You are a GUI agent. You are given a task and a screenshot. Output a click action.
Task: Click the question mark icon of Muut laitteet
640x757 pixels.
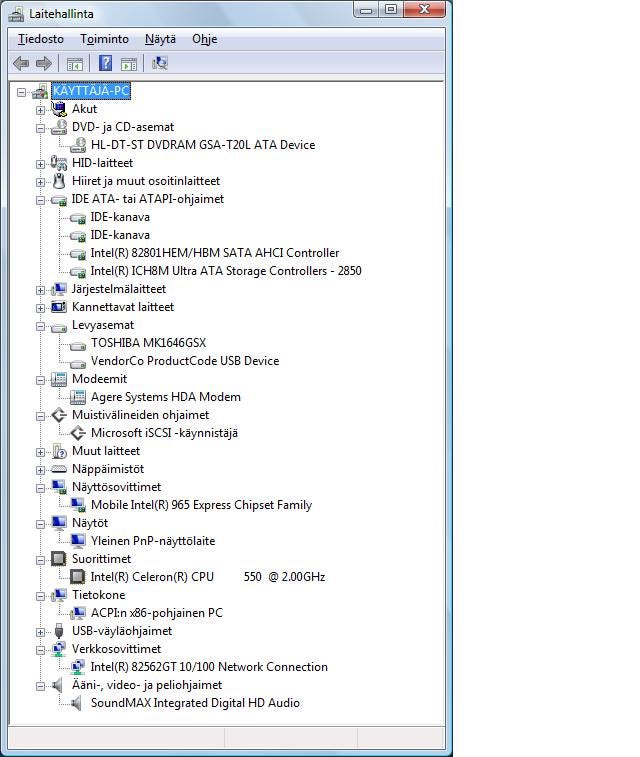pos(59,451)
